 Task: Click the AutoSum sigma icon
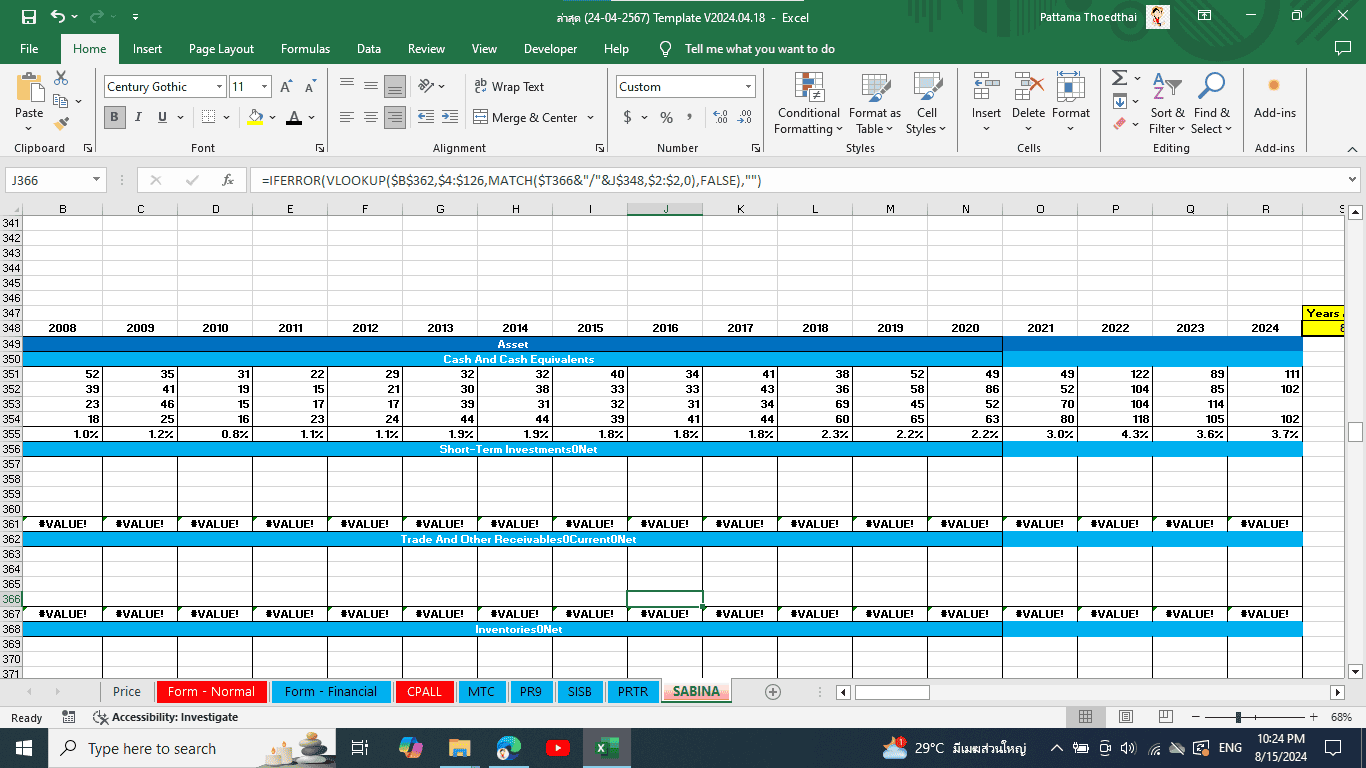coord(1119,78)
